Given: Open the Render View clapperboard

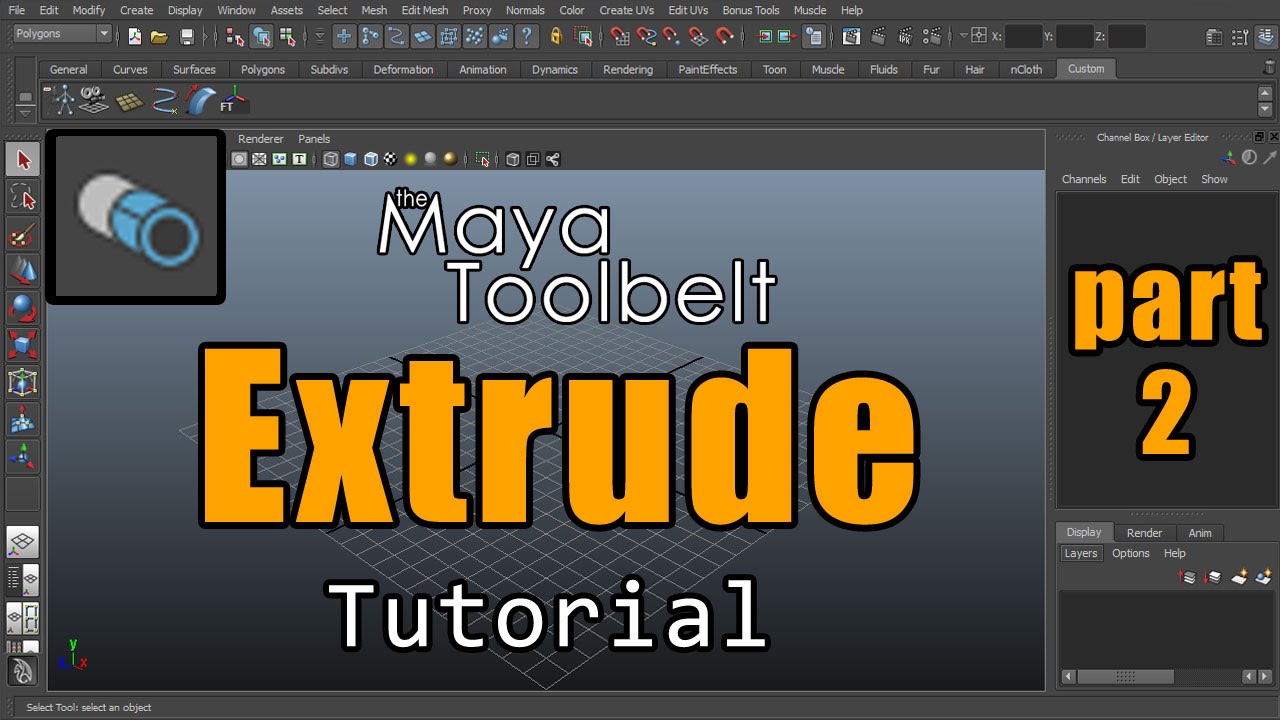Looking at the screenshot, I should pyautogui.click(x=851, y=36).
